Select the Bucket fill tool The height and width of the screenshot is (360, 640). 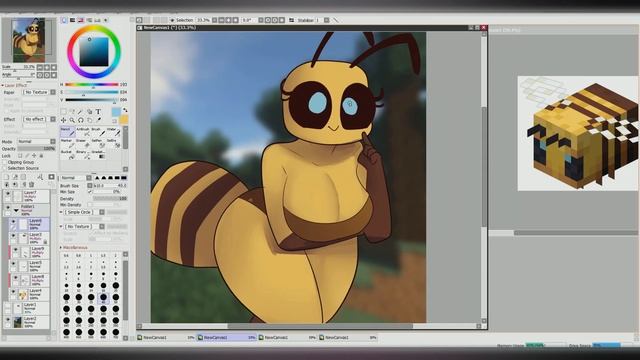tap(67, 154)
